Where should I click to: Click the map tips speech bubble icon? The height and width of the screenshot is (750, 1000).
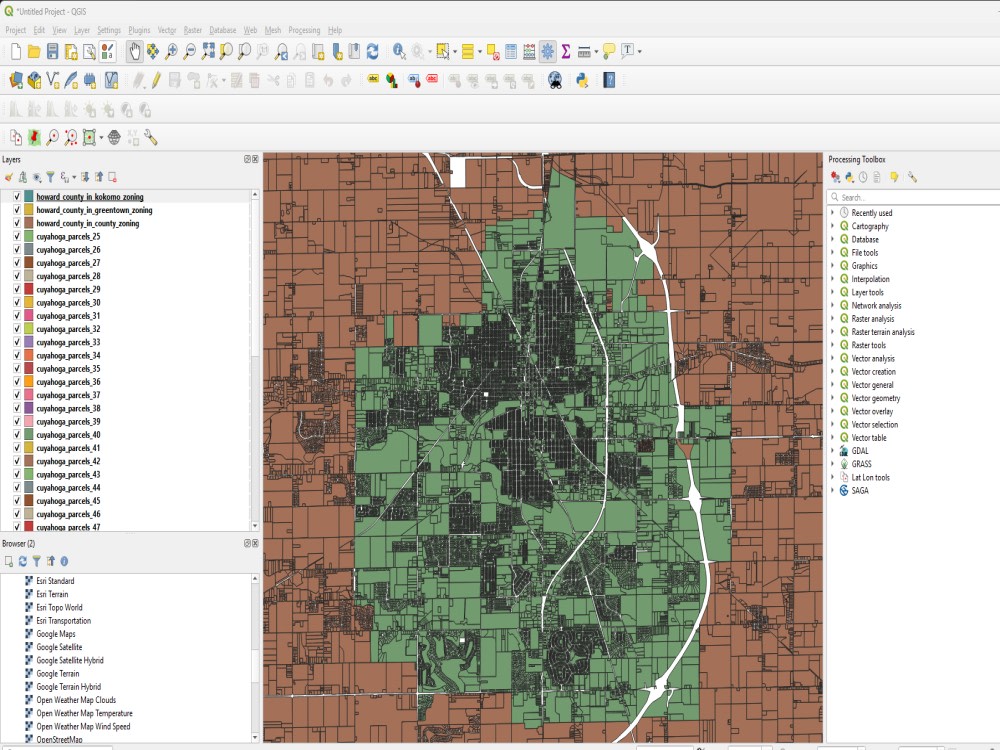pos(609,52)
